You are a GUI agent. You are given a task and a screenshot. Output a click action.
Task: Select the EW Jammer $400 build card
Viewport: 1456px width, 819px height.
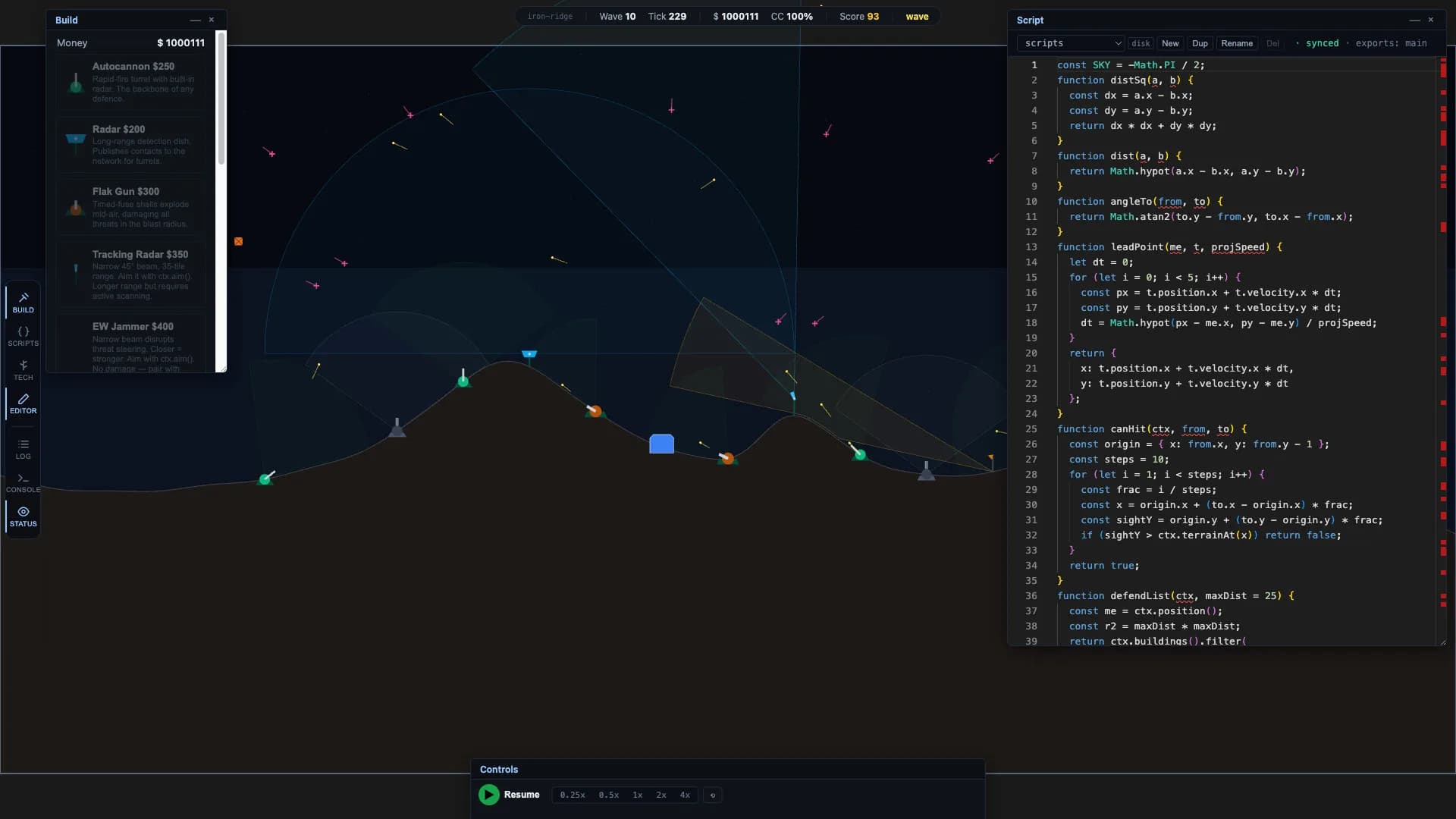[131, 344]
